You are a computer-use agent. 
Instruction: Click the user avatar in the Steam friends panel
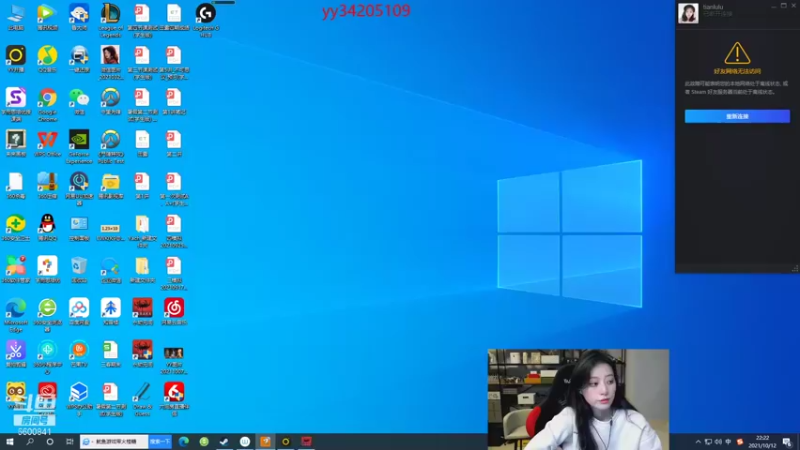[x=688, y=12]
